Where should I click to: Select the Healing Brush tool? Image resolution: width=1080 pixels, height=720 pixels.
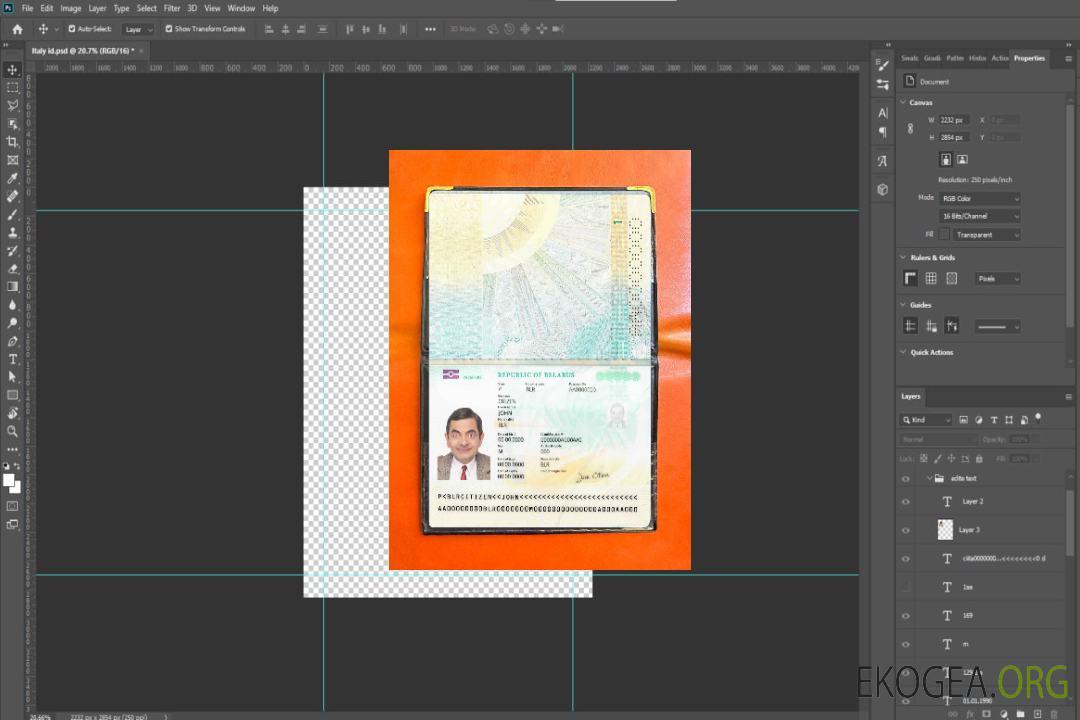[x=12, y=196]
